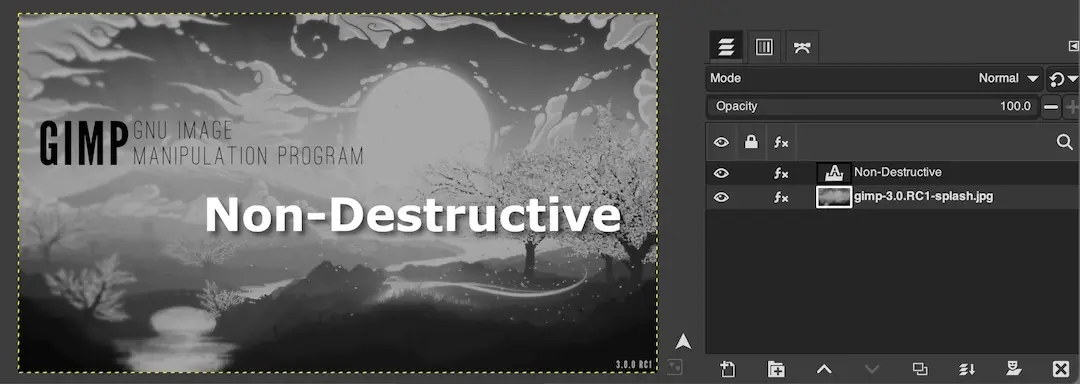Viewport: 1080px width, 384px height.
Task: Delete the selected layer
Action: coord(1061,370)
